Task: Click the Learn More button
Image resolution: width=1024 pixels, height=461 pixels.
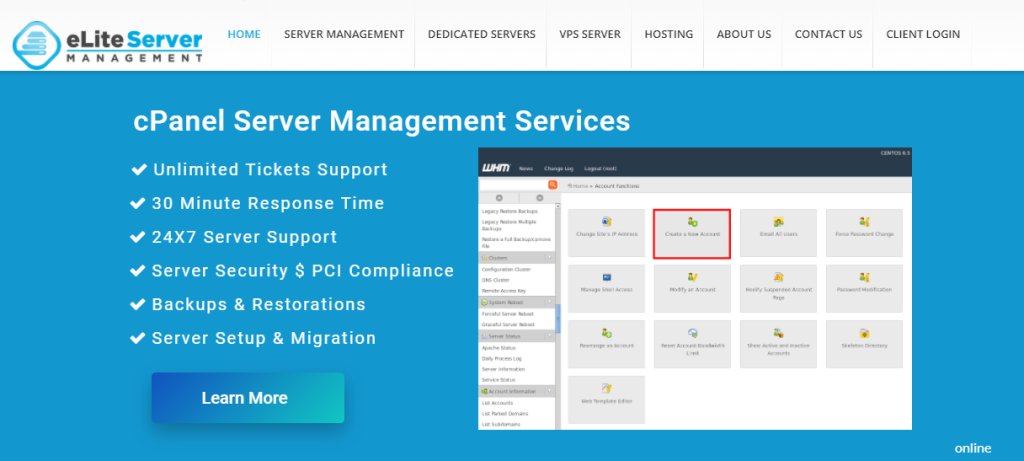Action: coord(248,398)
